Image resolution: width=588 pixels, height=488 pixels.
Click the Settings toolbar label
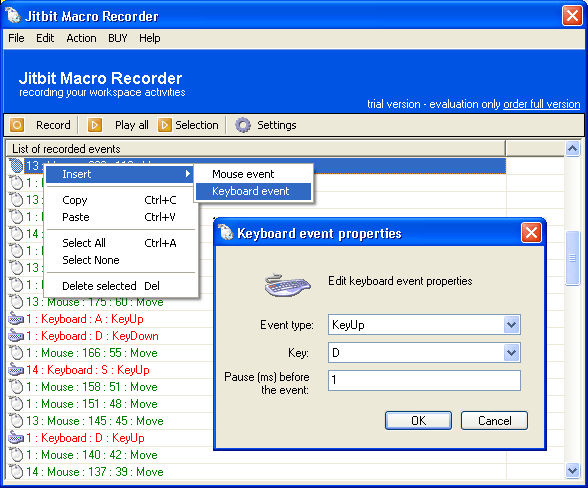pos(277,125)
